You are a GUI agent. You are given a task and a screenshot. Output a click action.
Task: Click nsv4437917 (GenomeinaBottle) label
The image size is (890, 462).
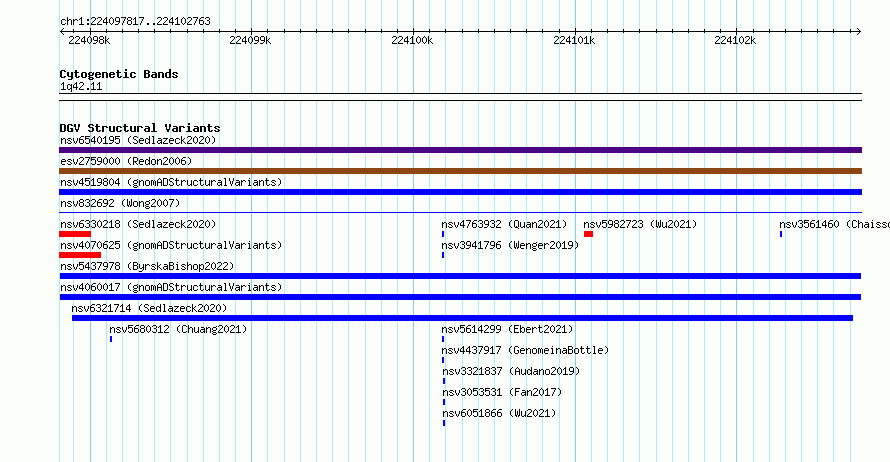(x=525, y=350)
